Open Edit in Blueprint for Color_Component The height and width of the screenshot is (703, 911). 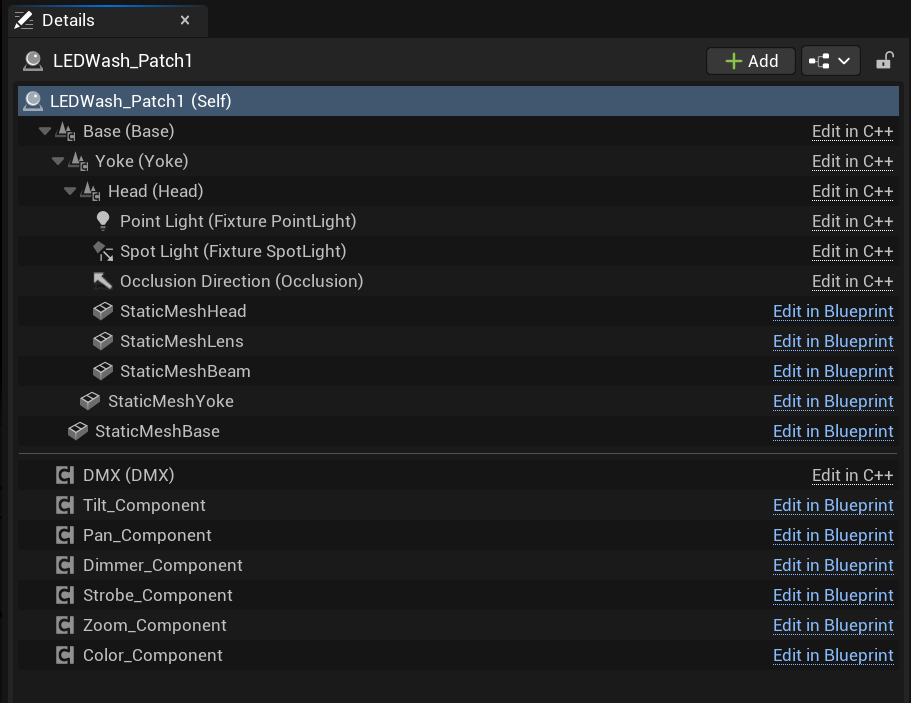pos(833,656)
